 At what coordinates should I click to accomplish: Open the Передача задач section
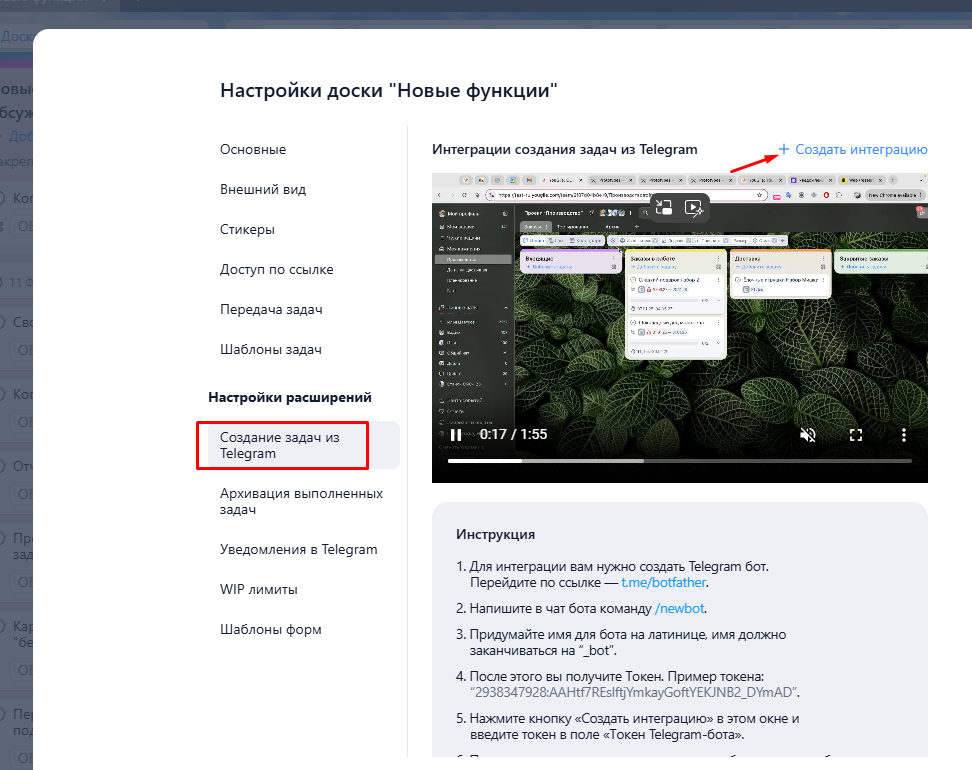271,309
